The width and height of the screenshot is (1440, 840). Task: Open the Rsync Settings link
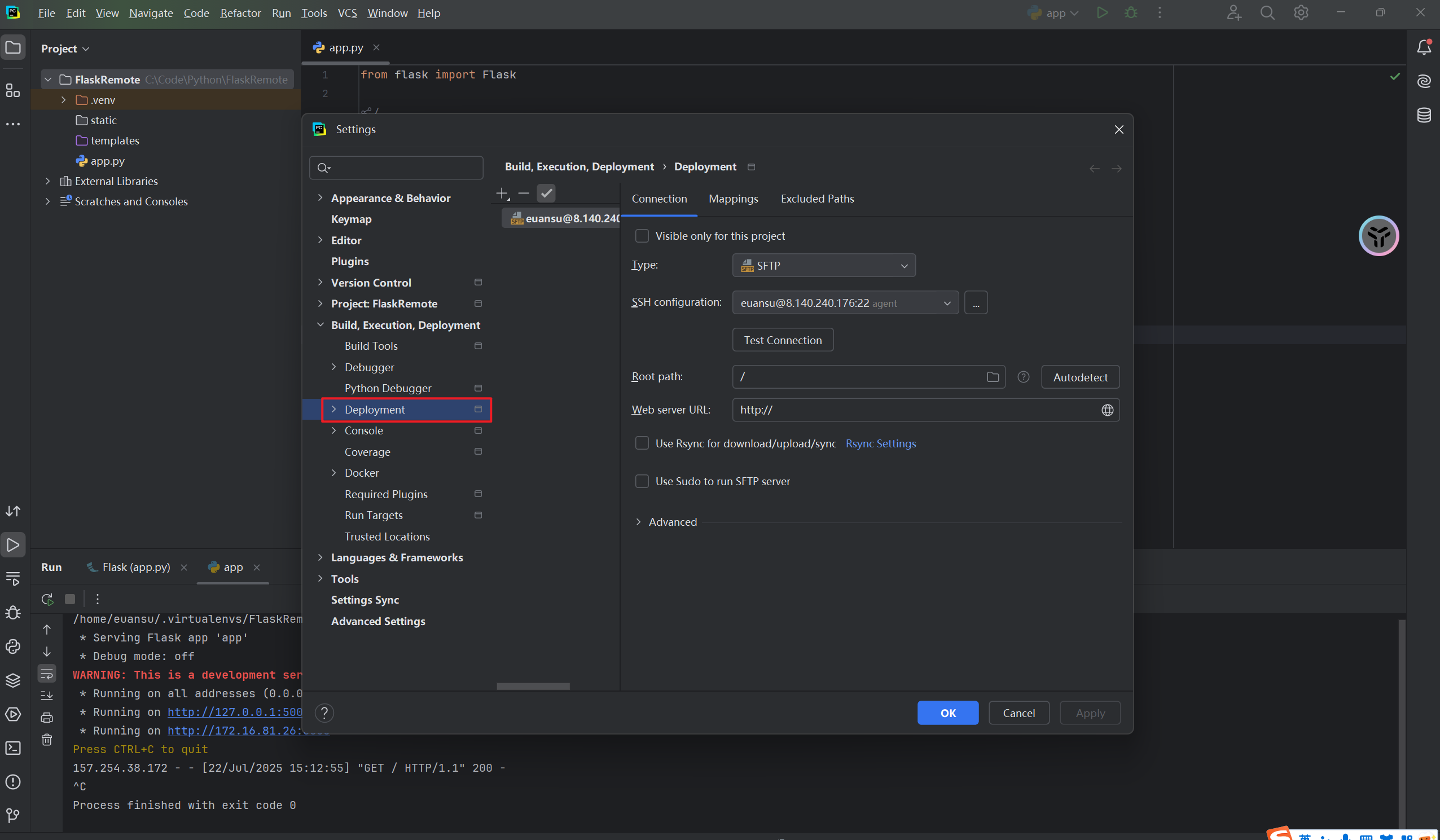click(x=880, y=443)
